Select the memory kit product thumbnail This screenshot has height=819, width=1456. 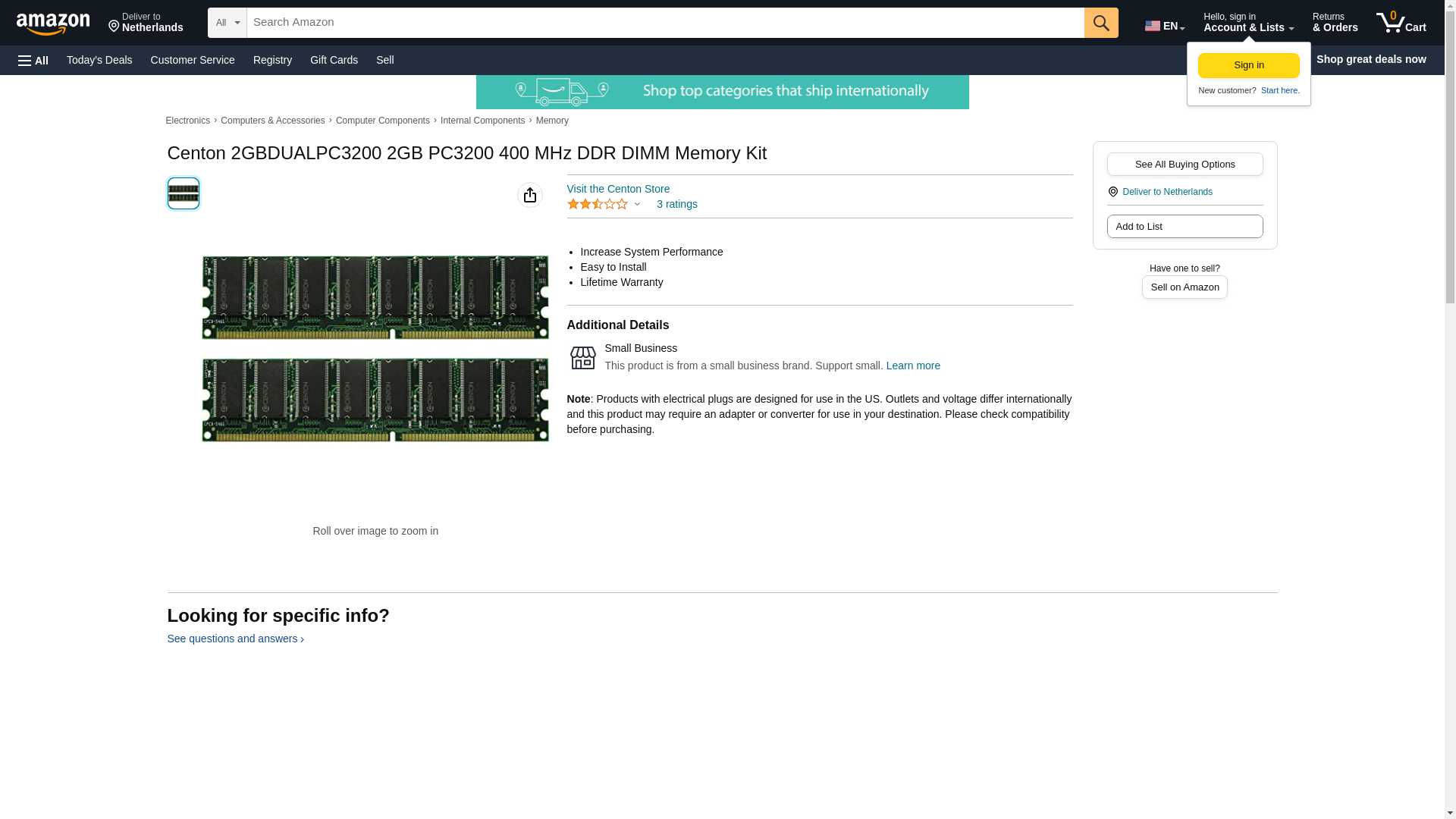(184, 193)
